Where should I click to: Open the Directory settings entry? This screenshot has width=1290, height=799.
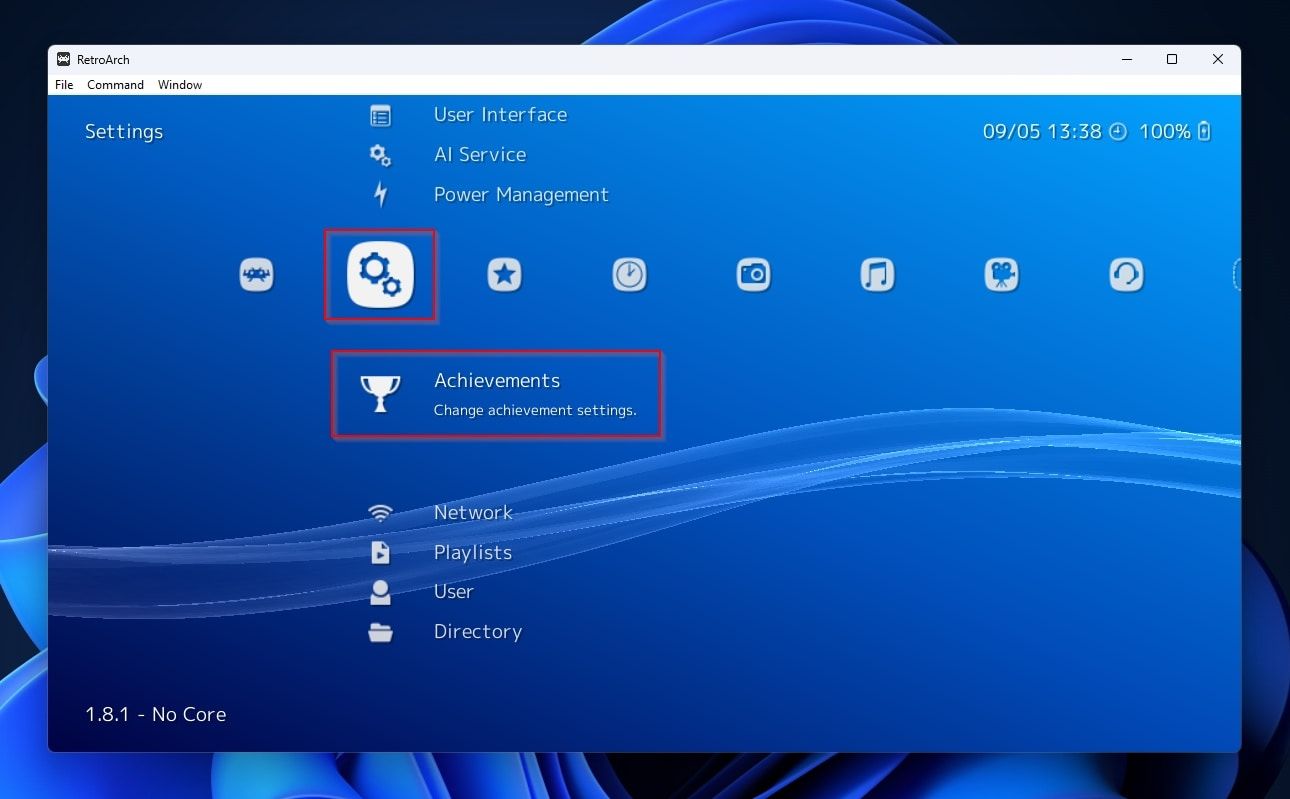point(477,631)
